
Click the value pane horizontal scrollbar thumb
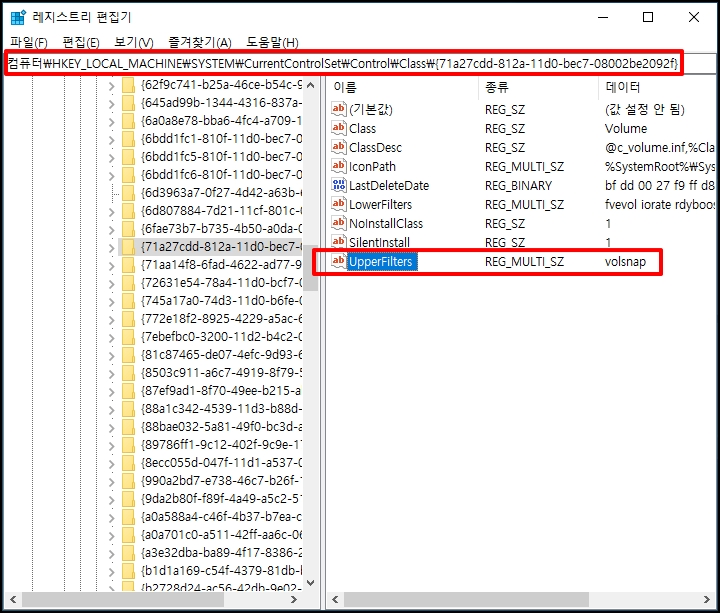tap(467, 599)
